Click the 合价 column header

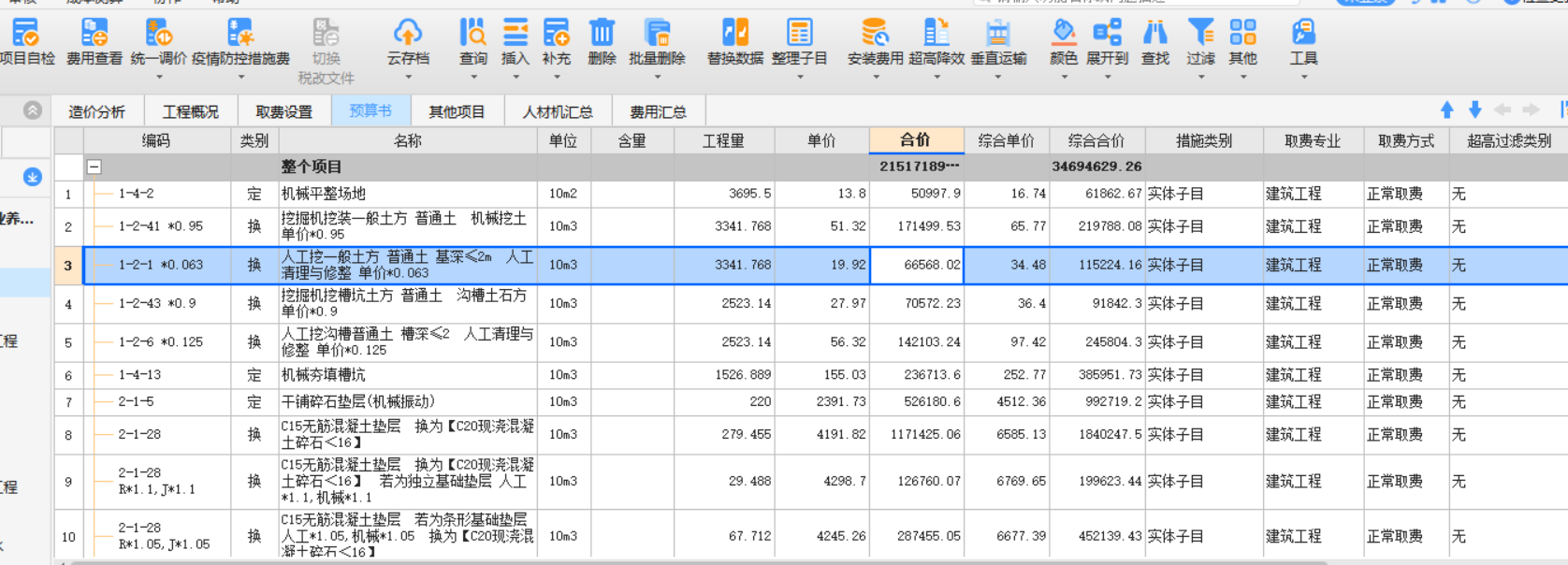pos(916,140)
